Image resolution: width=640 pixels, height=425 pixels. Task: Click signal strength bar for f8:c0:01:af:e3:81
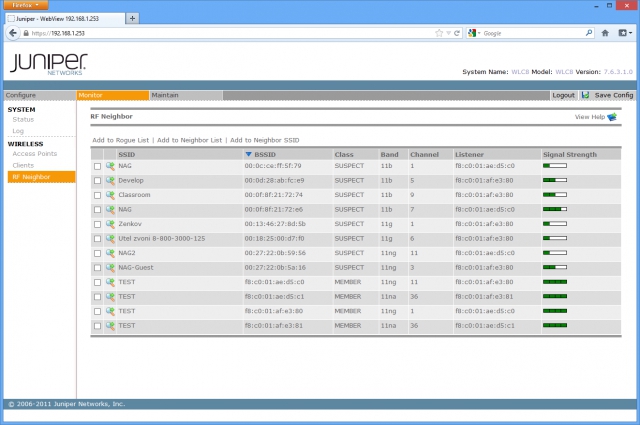coord(555,325)
